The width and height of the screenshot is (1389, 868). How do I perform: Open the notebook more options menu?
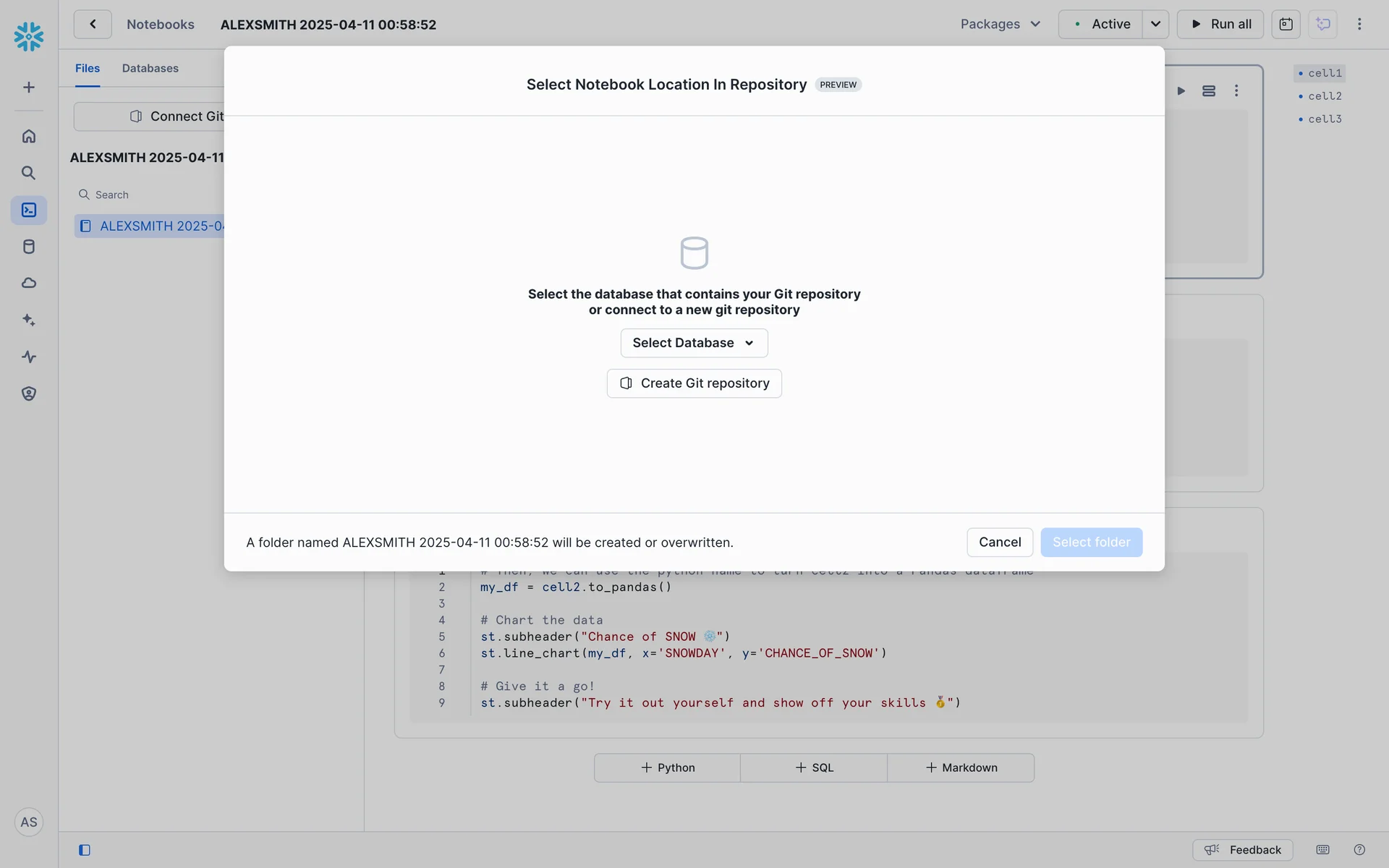tap(1359, 24)
